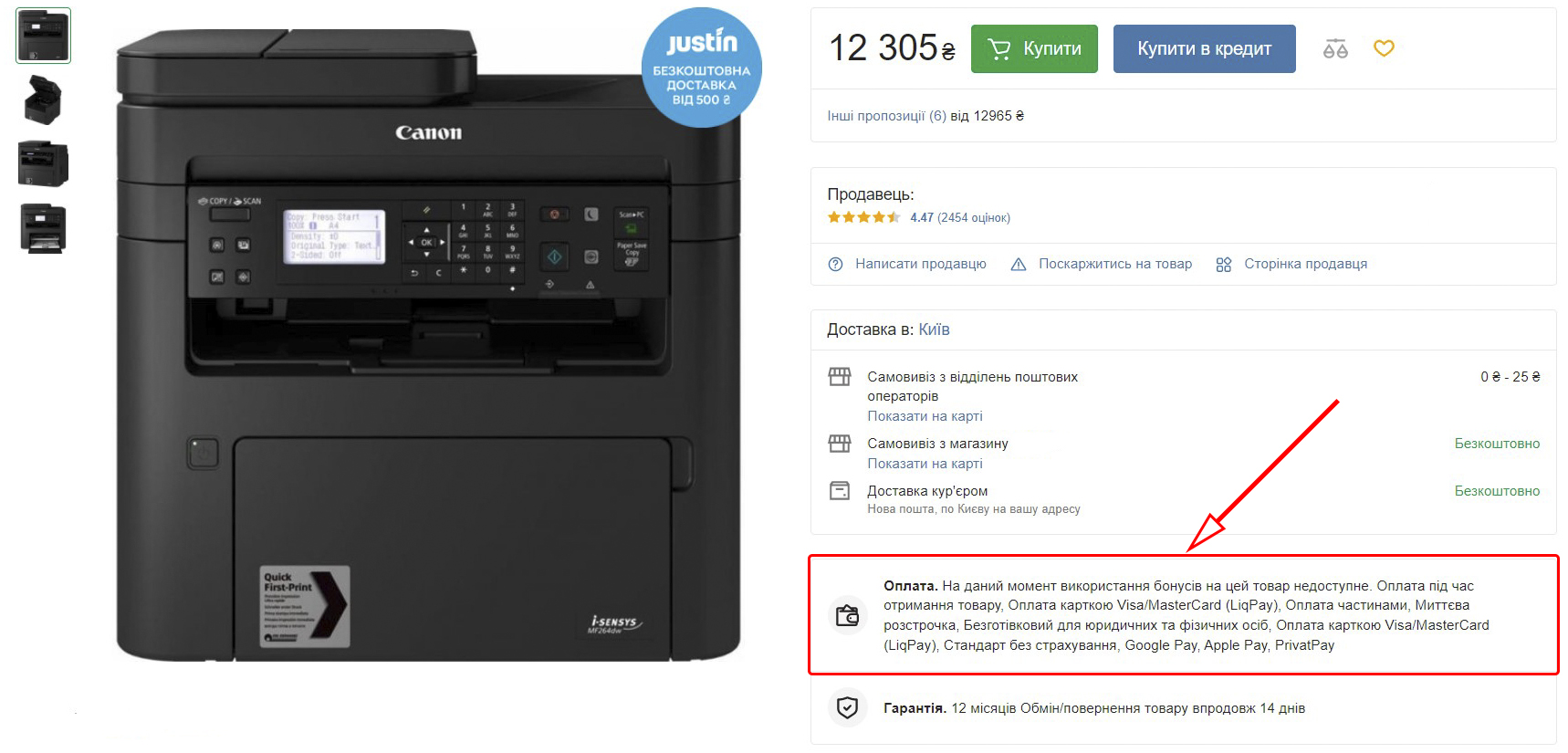Click the store pickup icon for Самовивіз з магазину

(840, 444)
